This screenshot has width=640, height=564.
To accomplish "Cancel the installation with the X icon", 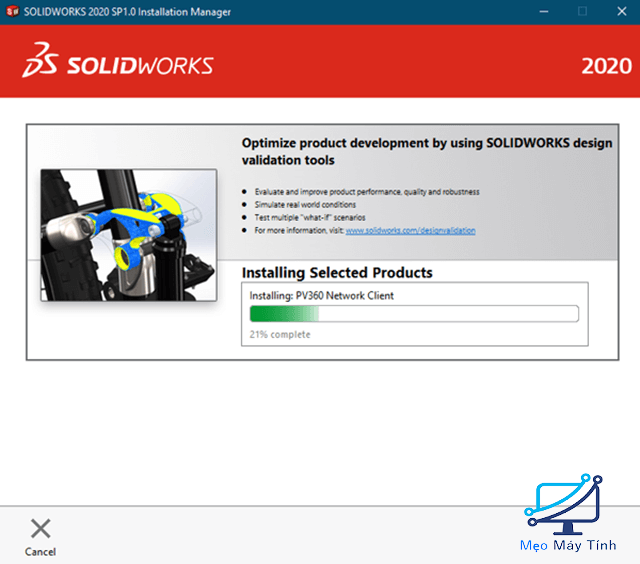I will pyautogui.click(x=40, y=528).
